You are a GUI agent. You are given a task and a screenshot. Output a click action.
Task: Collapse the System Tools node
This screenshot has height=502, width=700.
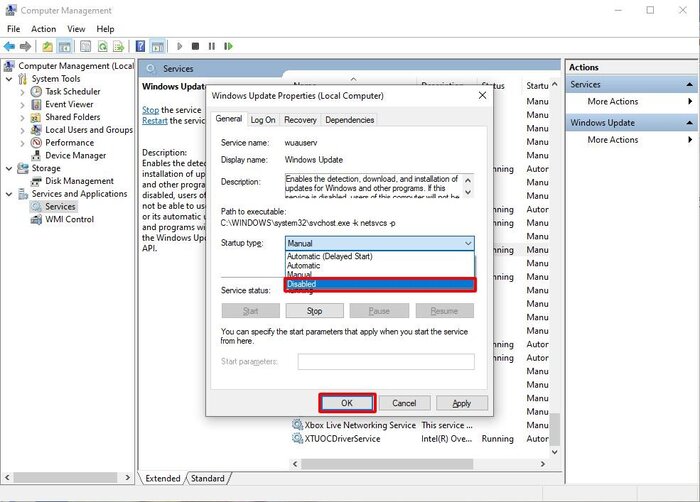[9, 79]
